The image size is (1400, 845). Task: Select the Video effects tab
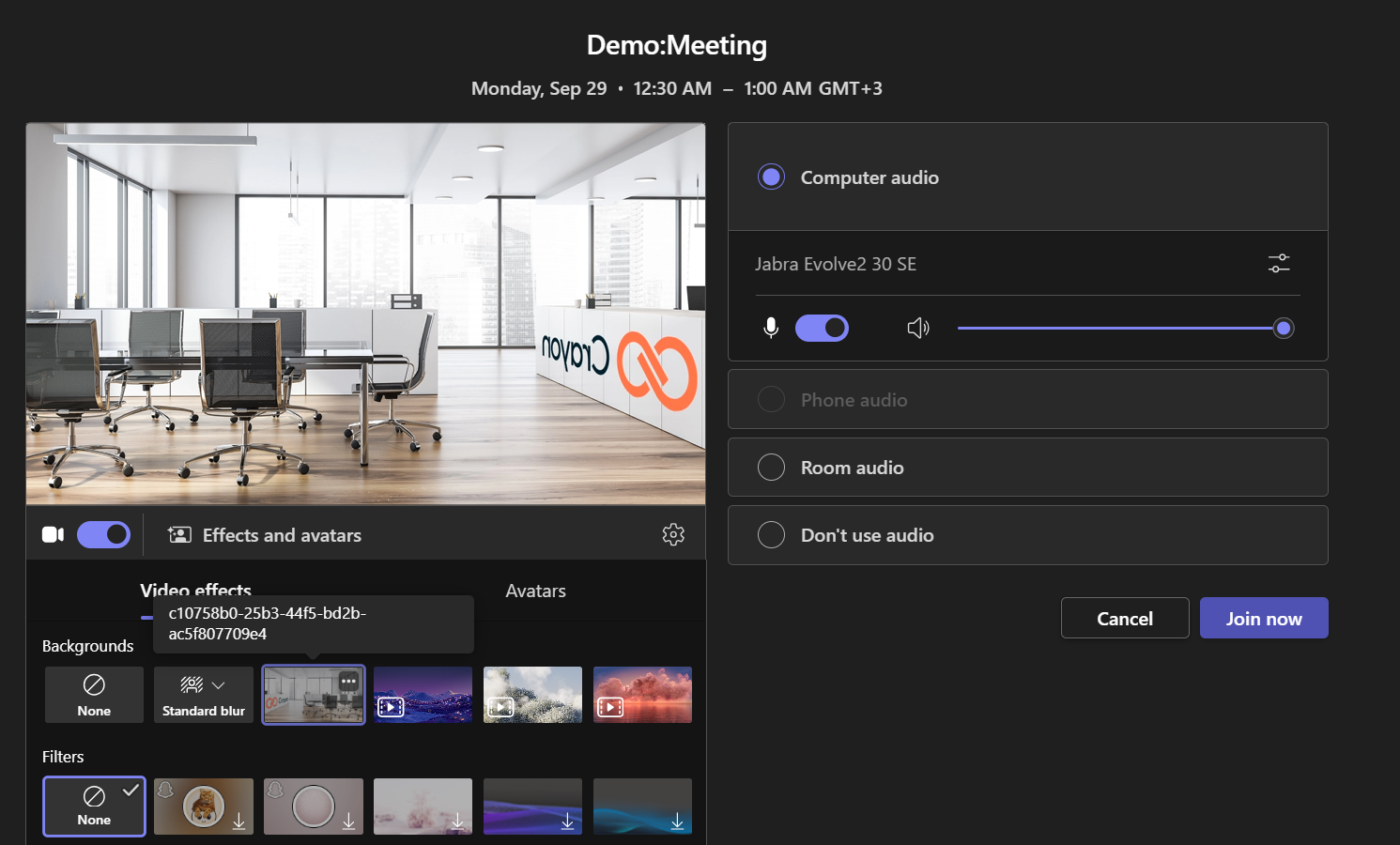point(195,590)
